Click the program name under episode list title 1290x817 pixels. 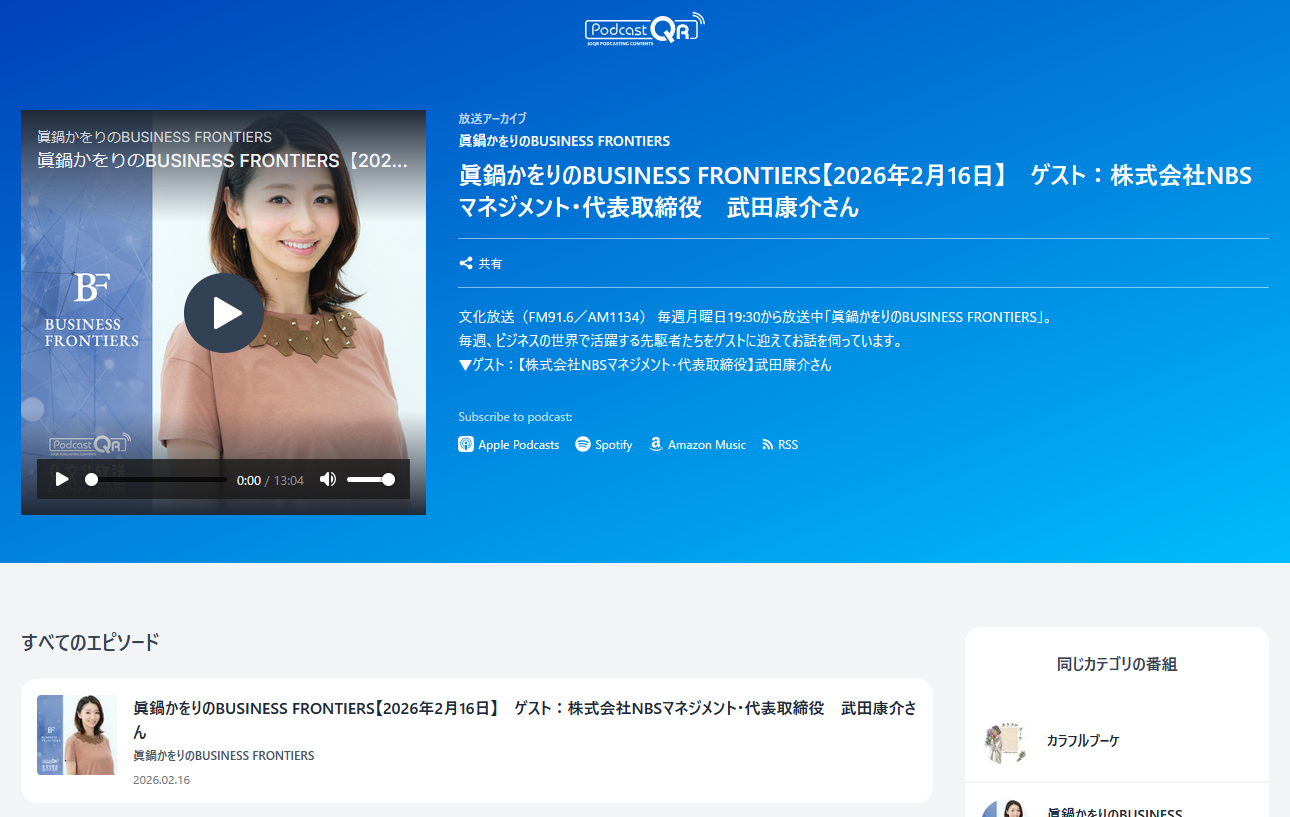click(x=223, y=756)
